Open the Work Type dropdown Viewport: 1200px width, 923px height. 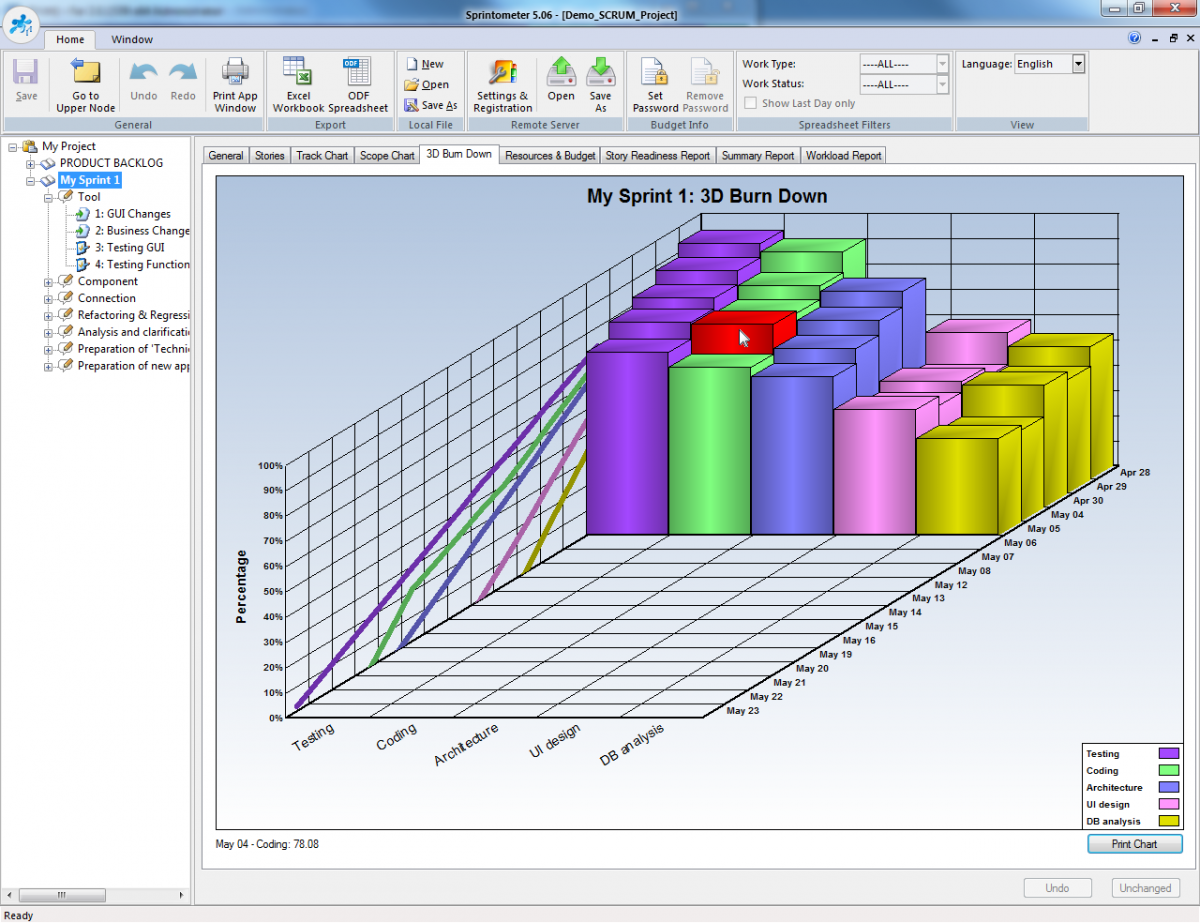tap(941, 64)
